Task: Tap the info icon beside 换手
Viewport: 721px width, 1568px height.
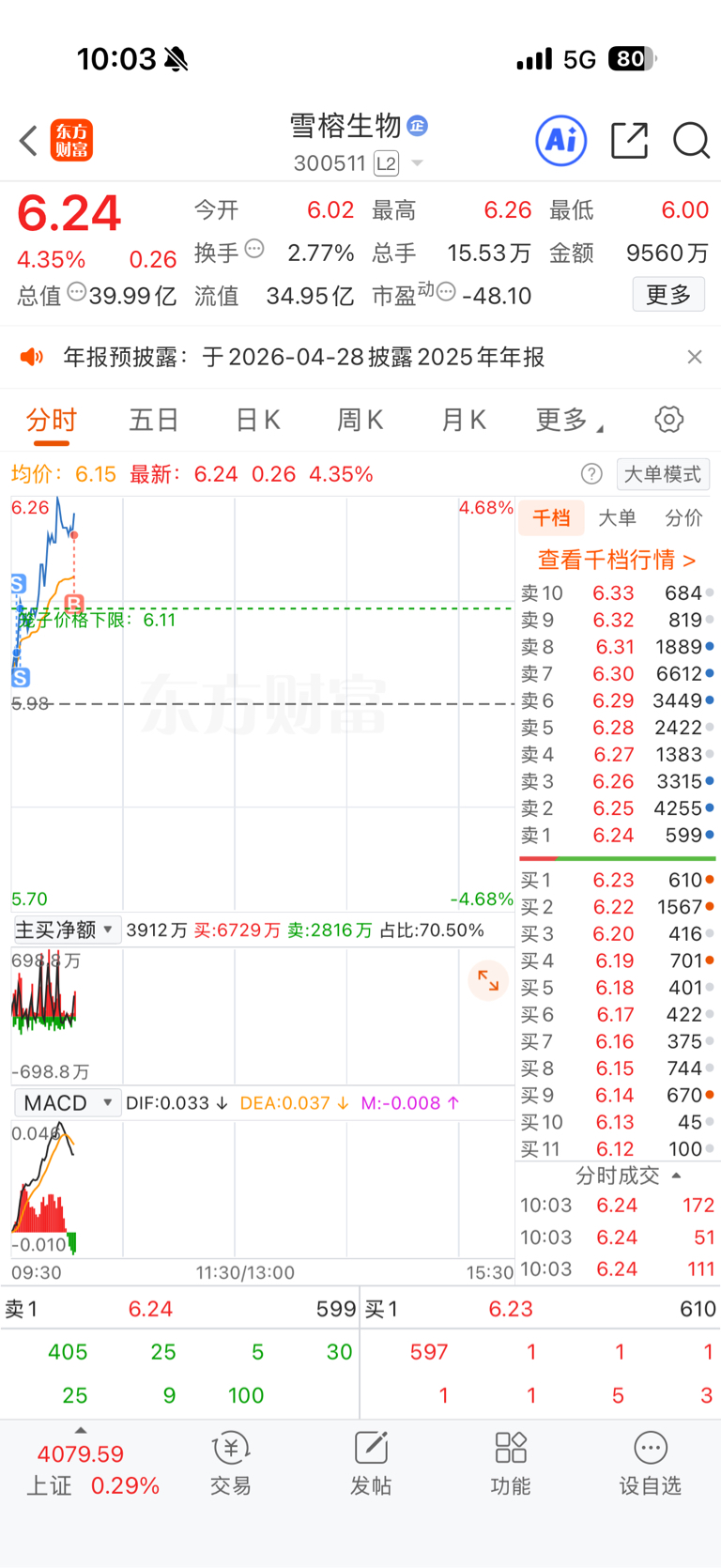Action: (254, 249)
